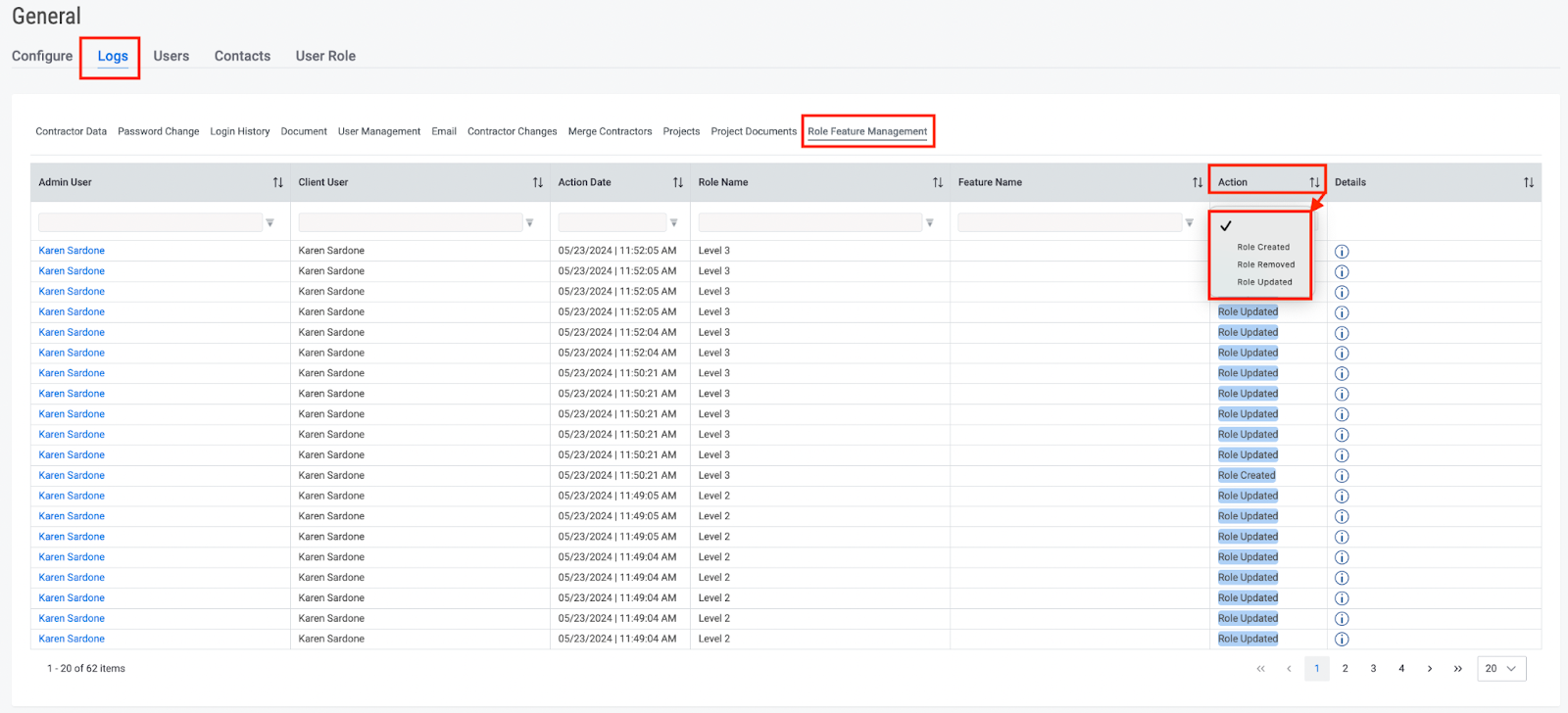Screen dimensions: 1568x713
Task: Sort by the Details column icon
Action: pos(1528,183)
